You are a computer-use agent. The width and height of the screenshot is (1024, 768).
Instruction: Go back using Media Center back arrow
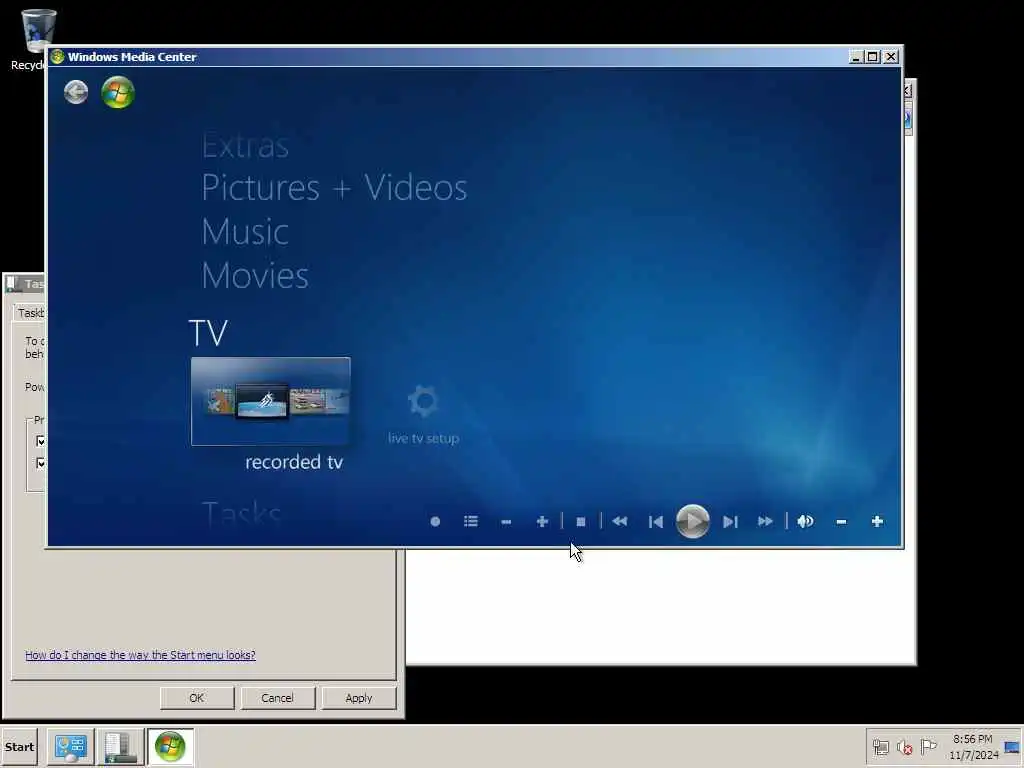coord(76,92)
